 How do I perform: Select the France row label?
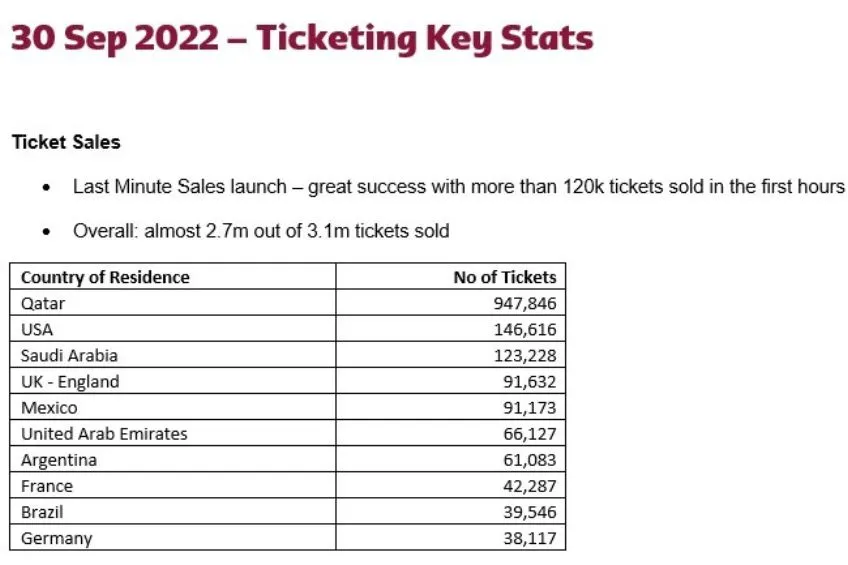[47, 486]
